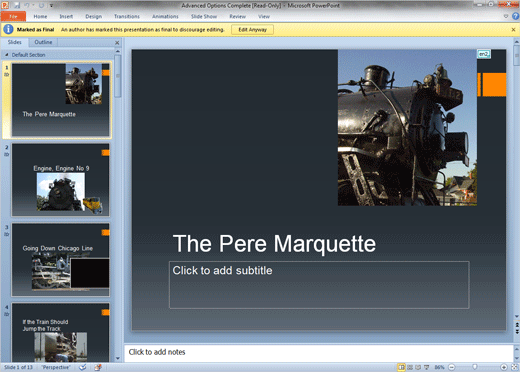The image size is (520, 372).
Task: Select slide 2 thumbnail Engine, Engine No 9
Action: pyautogui.click(x=61, y=180)
